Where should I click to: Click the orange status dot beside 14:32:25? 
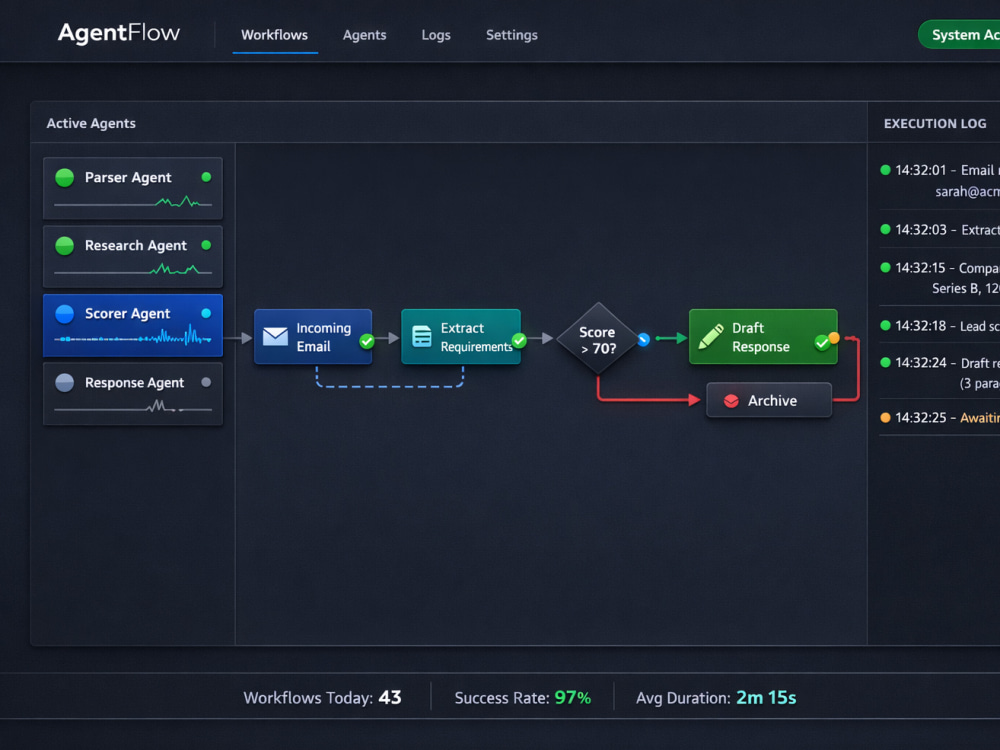885,418
